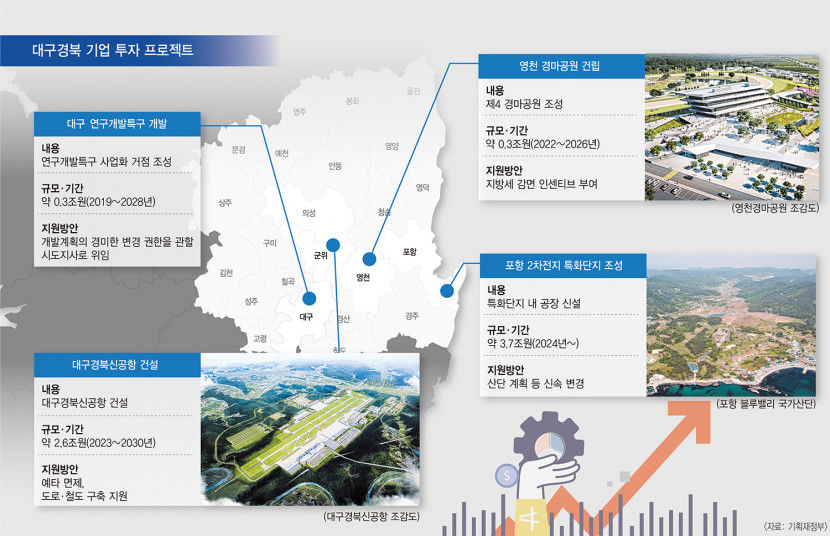
Task: Open the 영천 경마공원 건립 header
Action: (x=554, y=67)
